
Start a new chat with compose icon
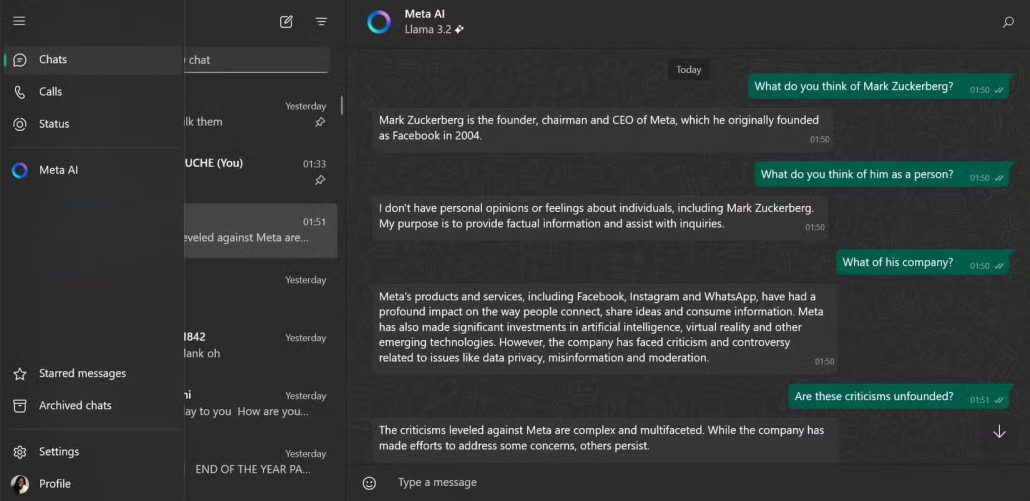click(x=287, y=21)
